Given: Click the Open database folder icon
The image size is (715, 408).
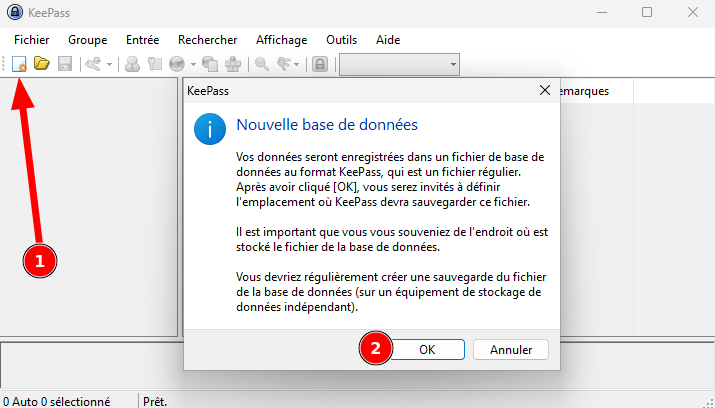Looking at the screenshot, I should [41, 64].
